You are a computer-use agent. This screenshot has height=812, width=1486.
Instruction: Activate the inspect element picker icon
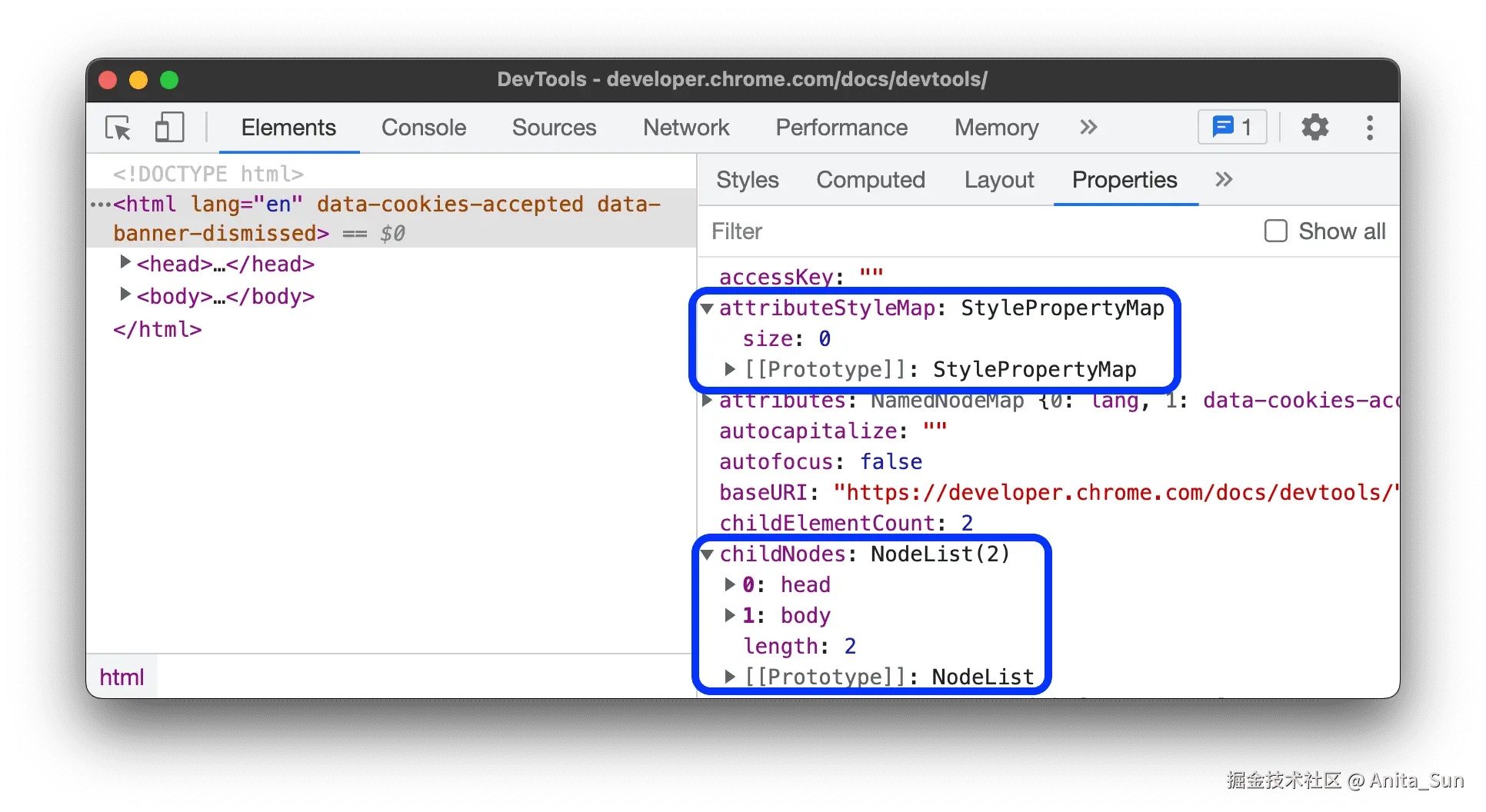(x=118, y=128)
